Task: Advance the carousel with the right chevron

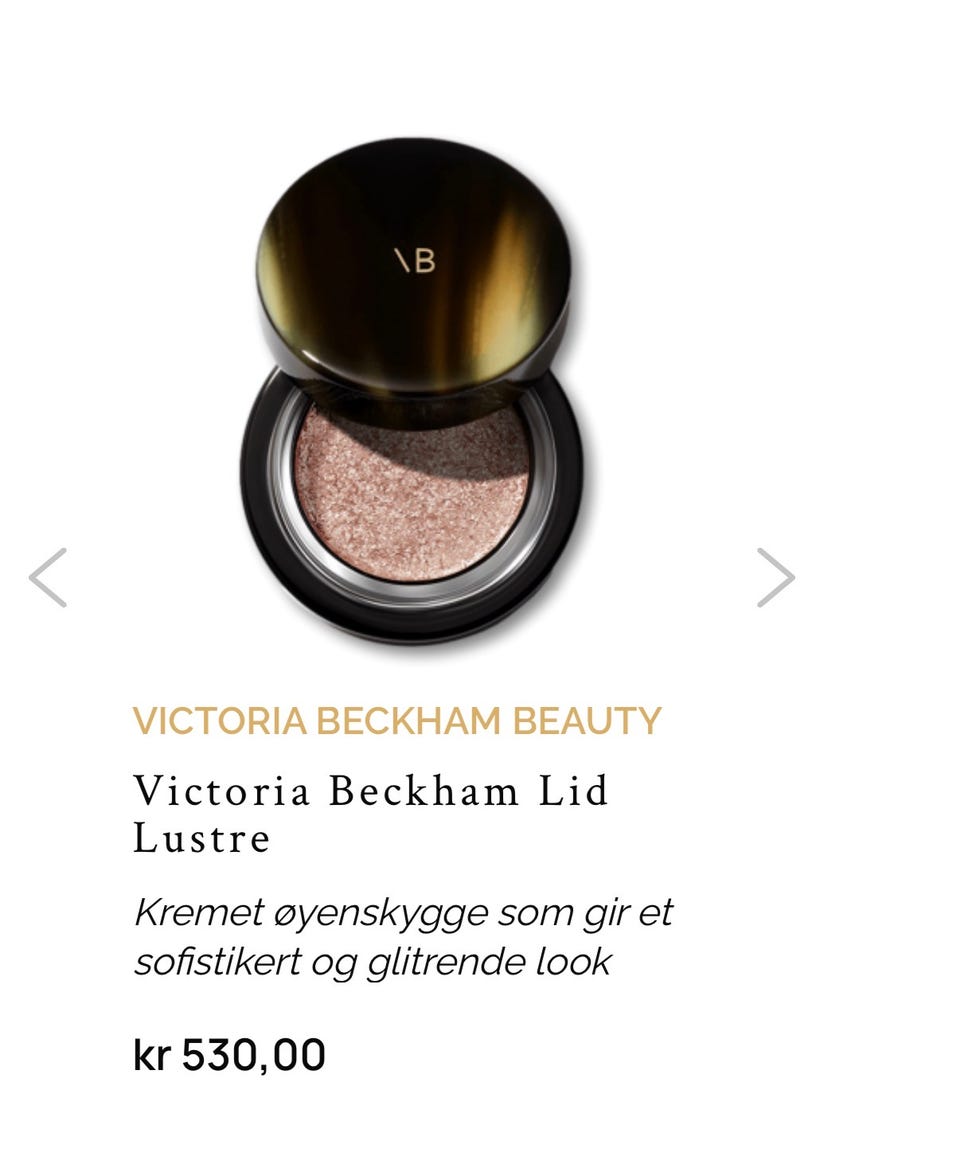Action: 776,578
